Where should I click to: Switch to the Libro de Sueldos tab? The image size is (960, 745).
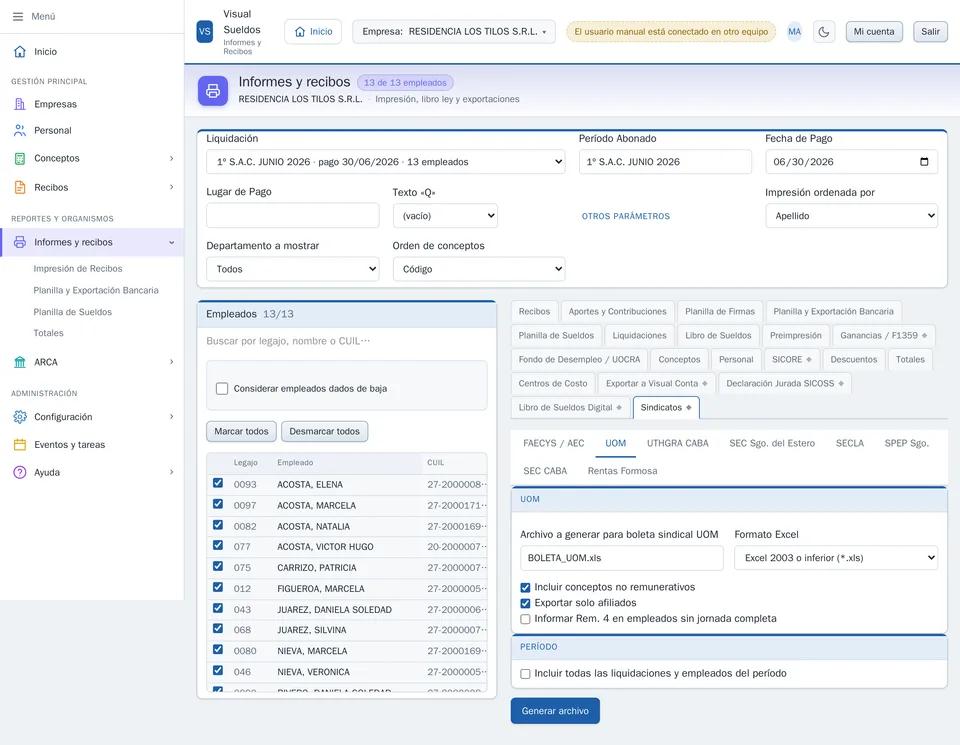click(718, 335)
